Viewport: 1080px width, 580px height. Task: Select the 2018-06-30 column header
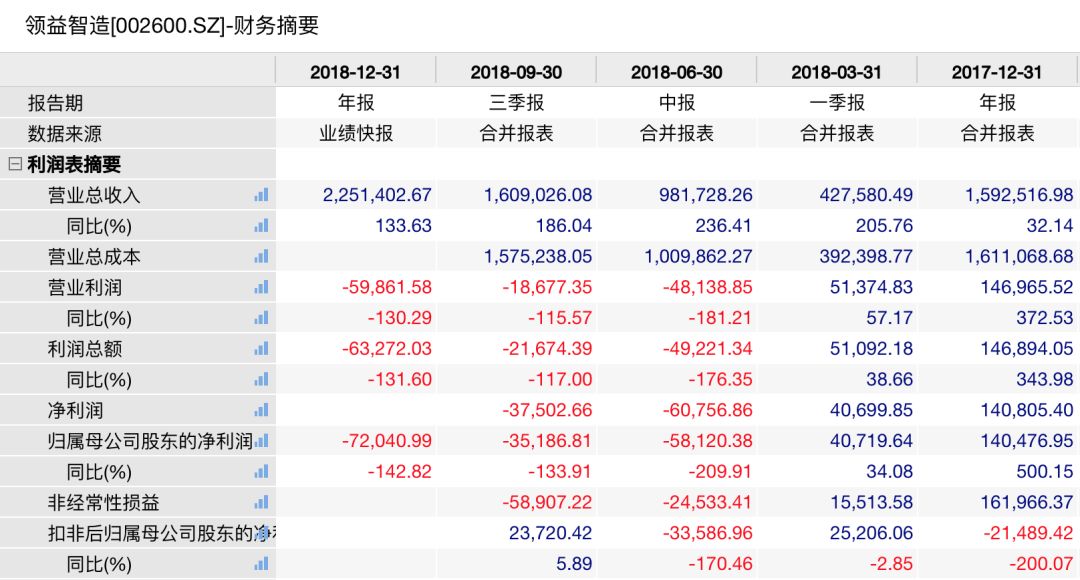676,72
